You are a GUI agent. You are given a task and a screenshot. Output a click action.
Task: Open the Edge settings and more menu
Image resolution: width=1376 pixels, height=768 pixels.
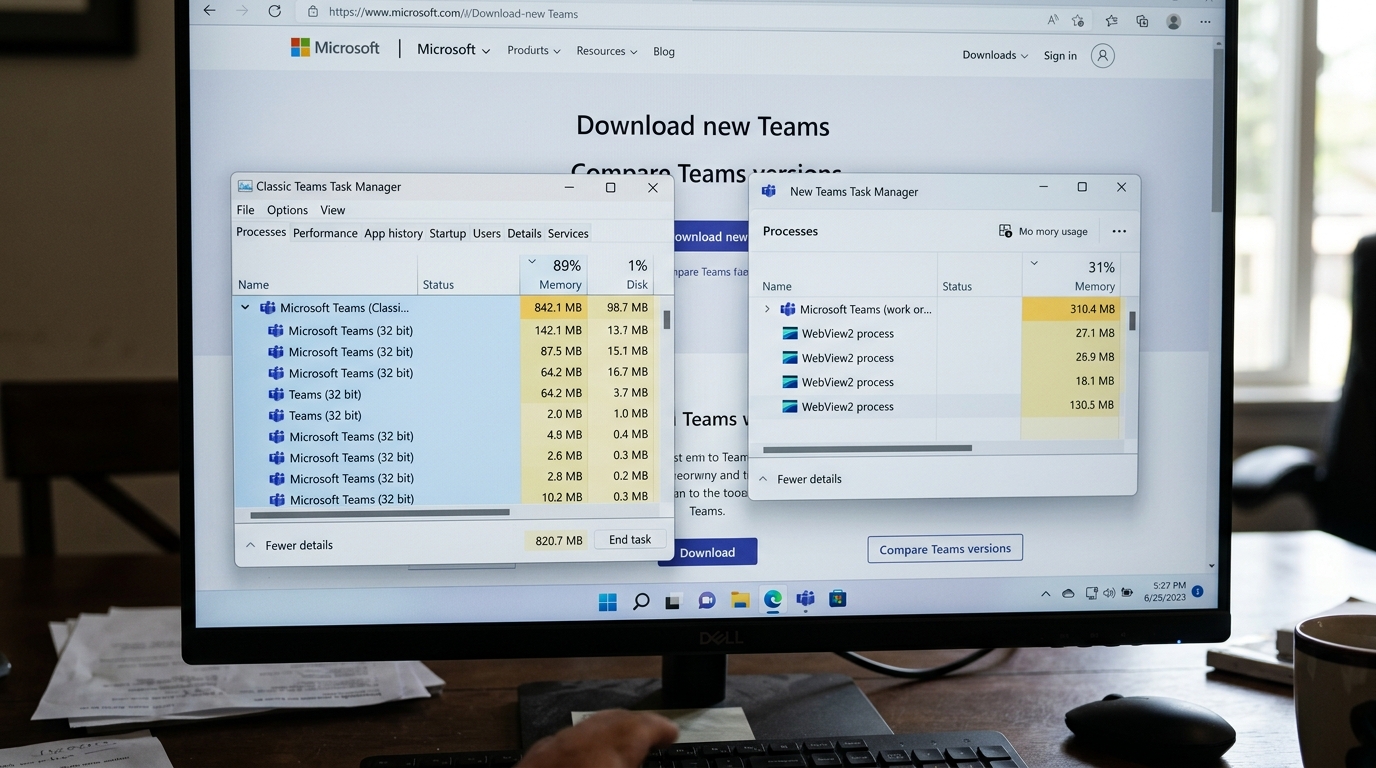click(x=1206, y=21)
